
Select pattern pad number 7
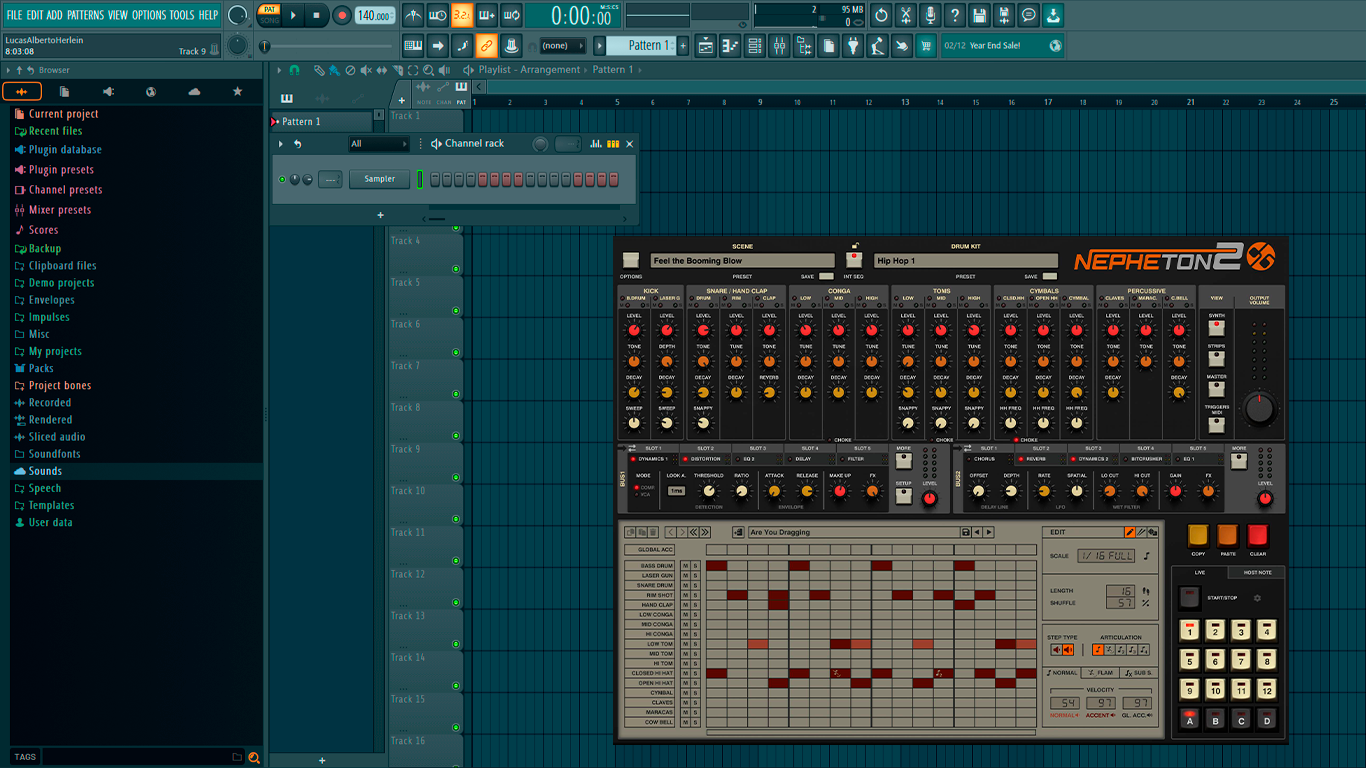[x=1241, y=660]
